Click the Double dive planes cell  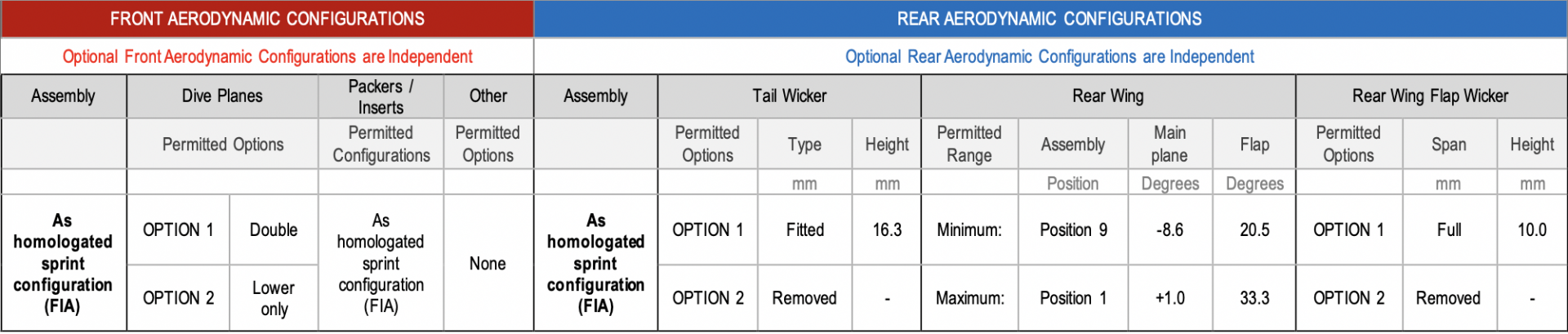[x=274, y=230]
